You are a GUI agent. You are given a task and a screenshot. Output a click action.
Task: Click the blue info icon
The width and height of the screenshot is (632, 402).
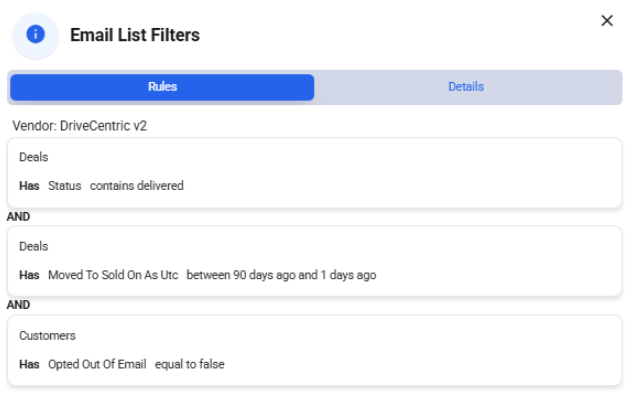[35, 34]
